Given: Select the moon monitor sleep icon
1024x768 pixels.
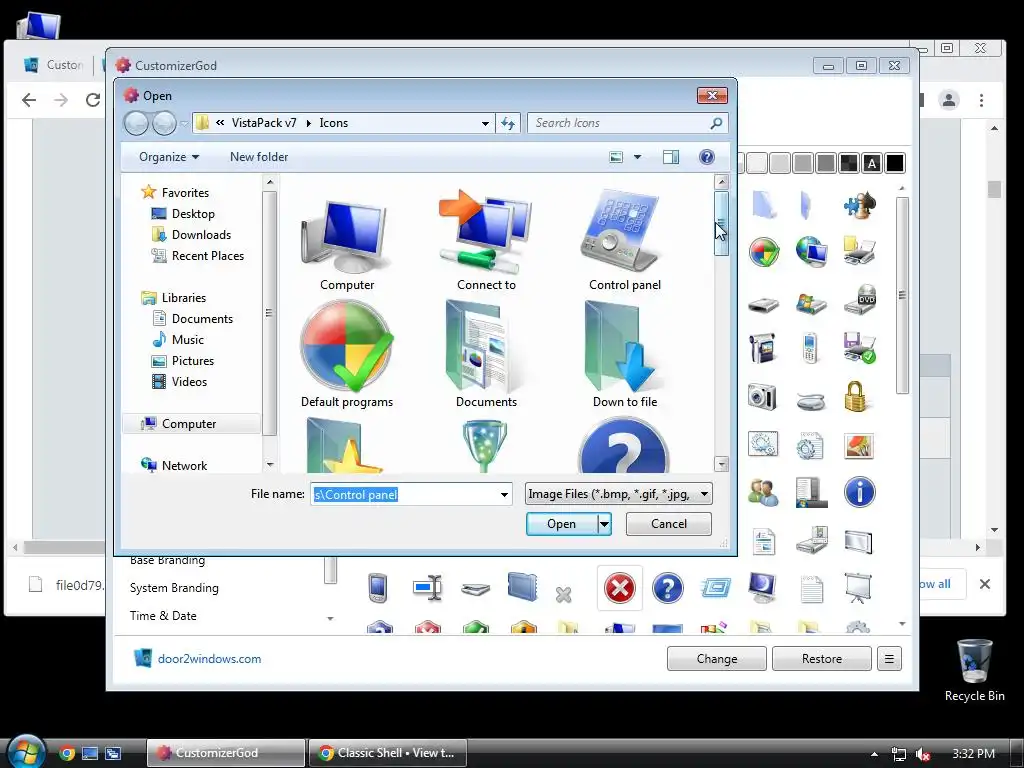Looking at the screenshot, I should click(x=762, y=588).
